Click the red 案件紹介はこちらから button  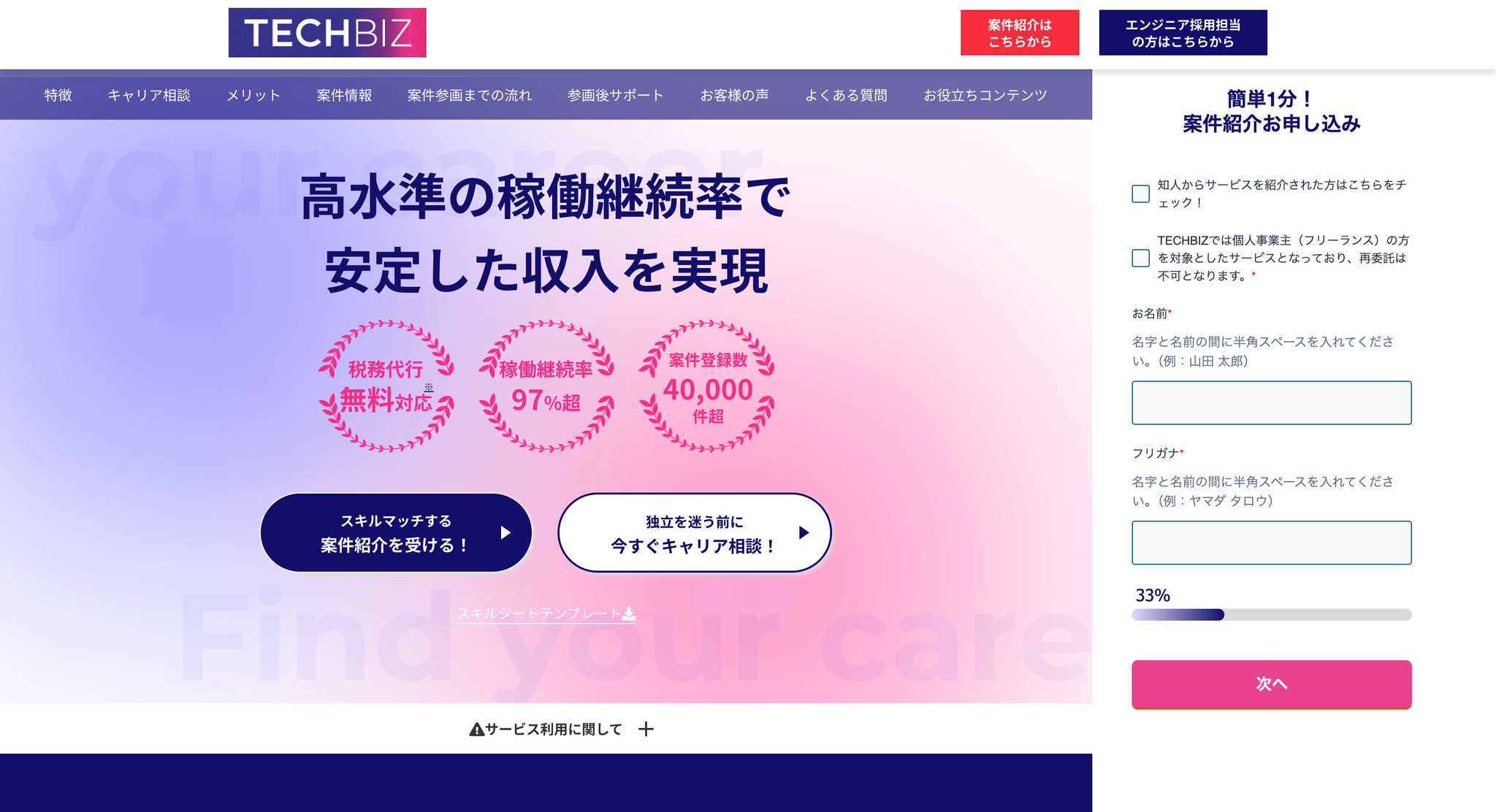[x=1020, y=33]
